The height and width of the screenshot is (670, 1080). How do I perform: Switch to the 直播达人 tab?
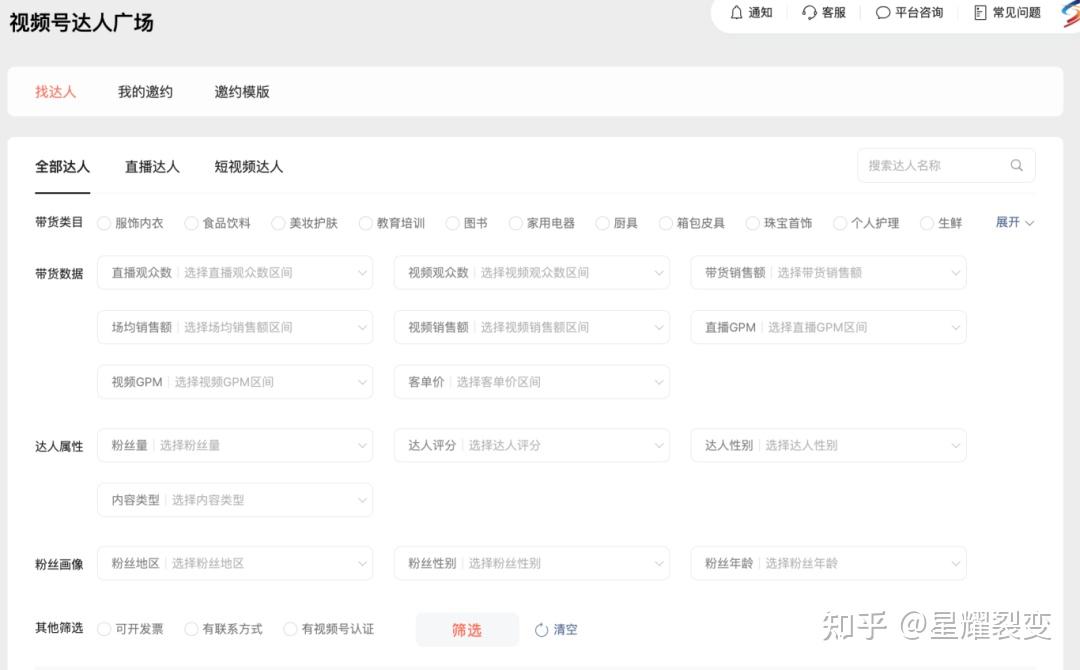152,167
